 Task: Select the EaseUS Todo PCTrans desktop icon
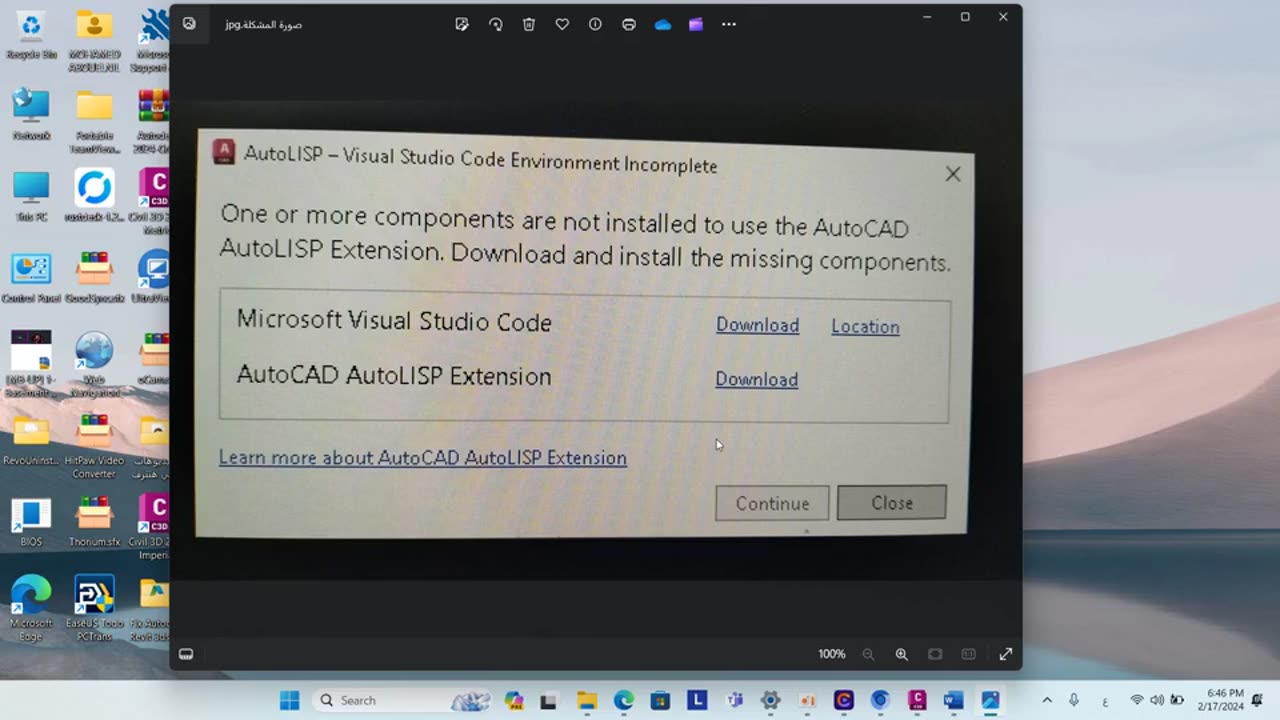click(95, 608)
